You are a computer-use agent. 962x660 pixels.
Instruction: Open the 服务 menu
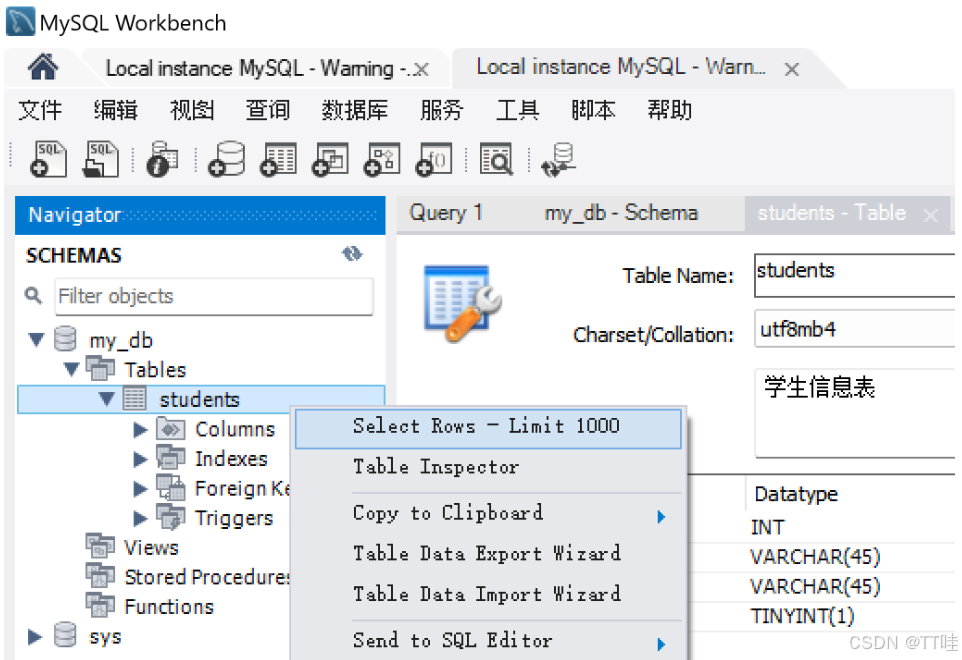pos(442,110)
